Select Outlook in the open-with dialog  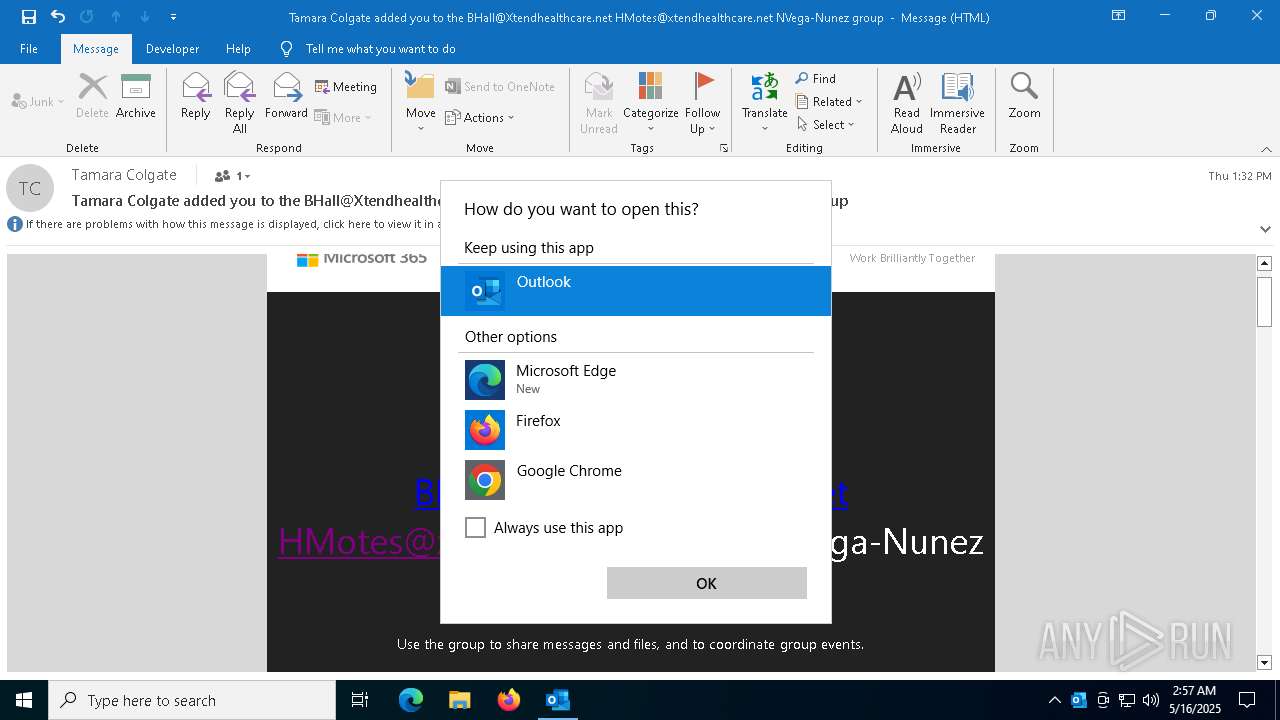(x=636, y=291)
